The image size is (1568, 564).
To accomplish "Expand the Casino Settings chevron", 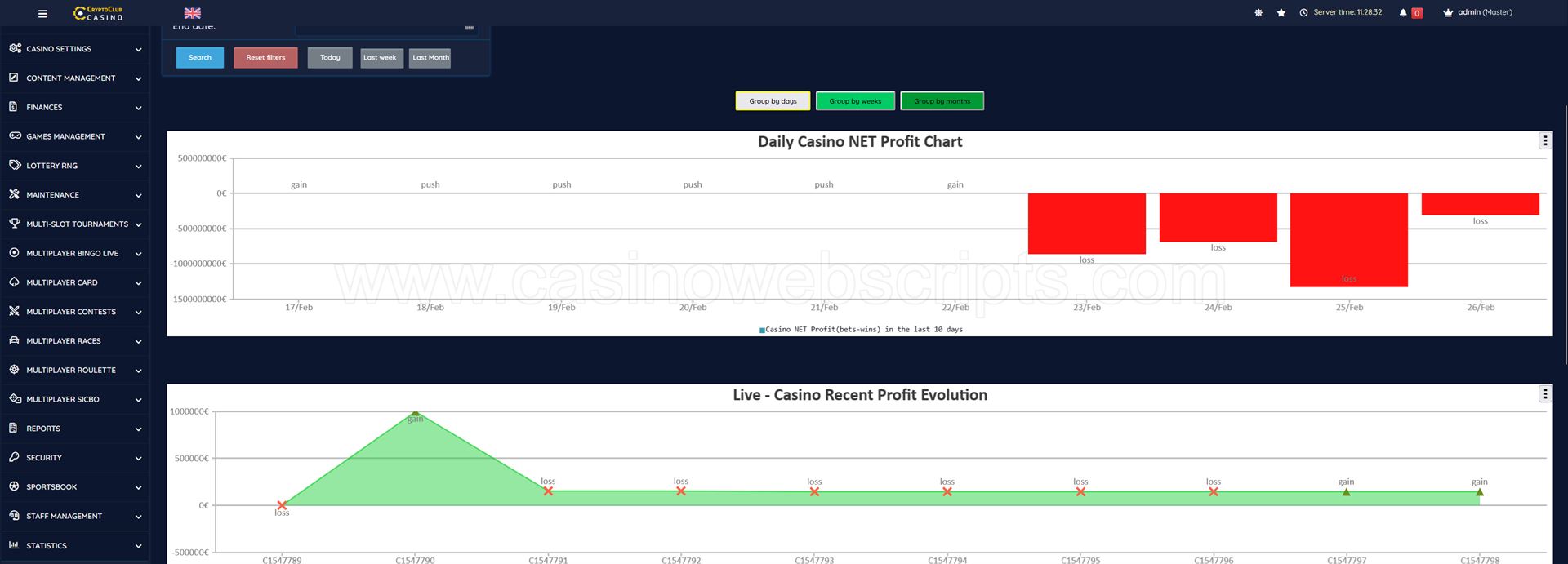I will point(138,50).
